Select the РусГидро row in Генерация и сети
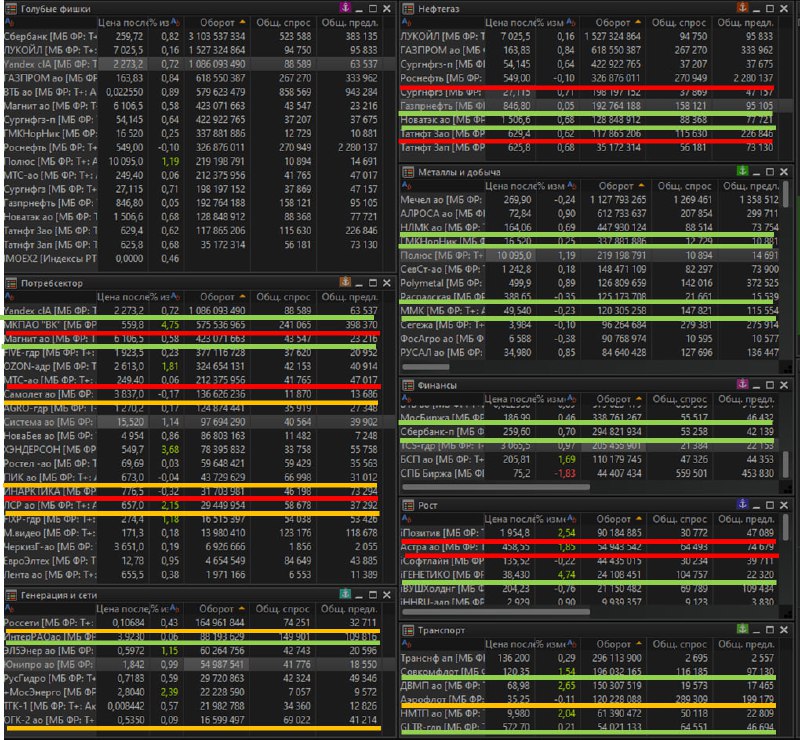This screenshot has height=740, width=800. coord(199,678)
